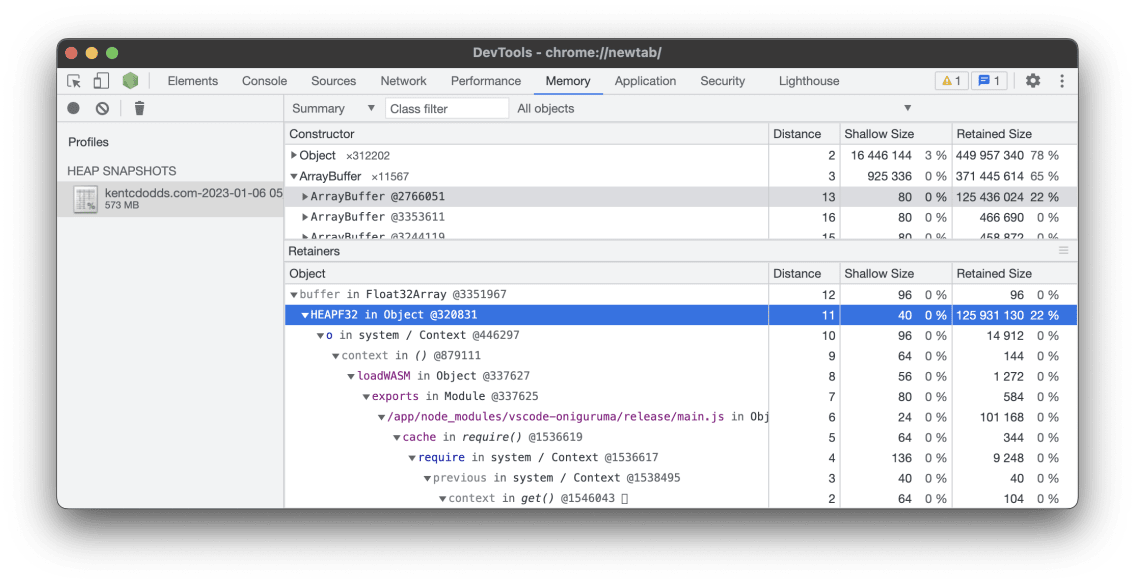The width and height of the screenshot is (1135, 584).
Task: Toggle the device toolbar icon
Action: click(x=101, y=81)
